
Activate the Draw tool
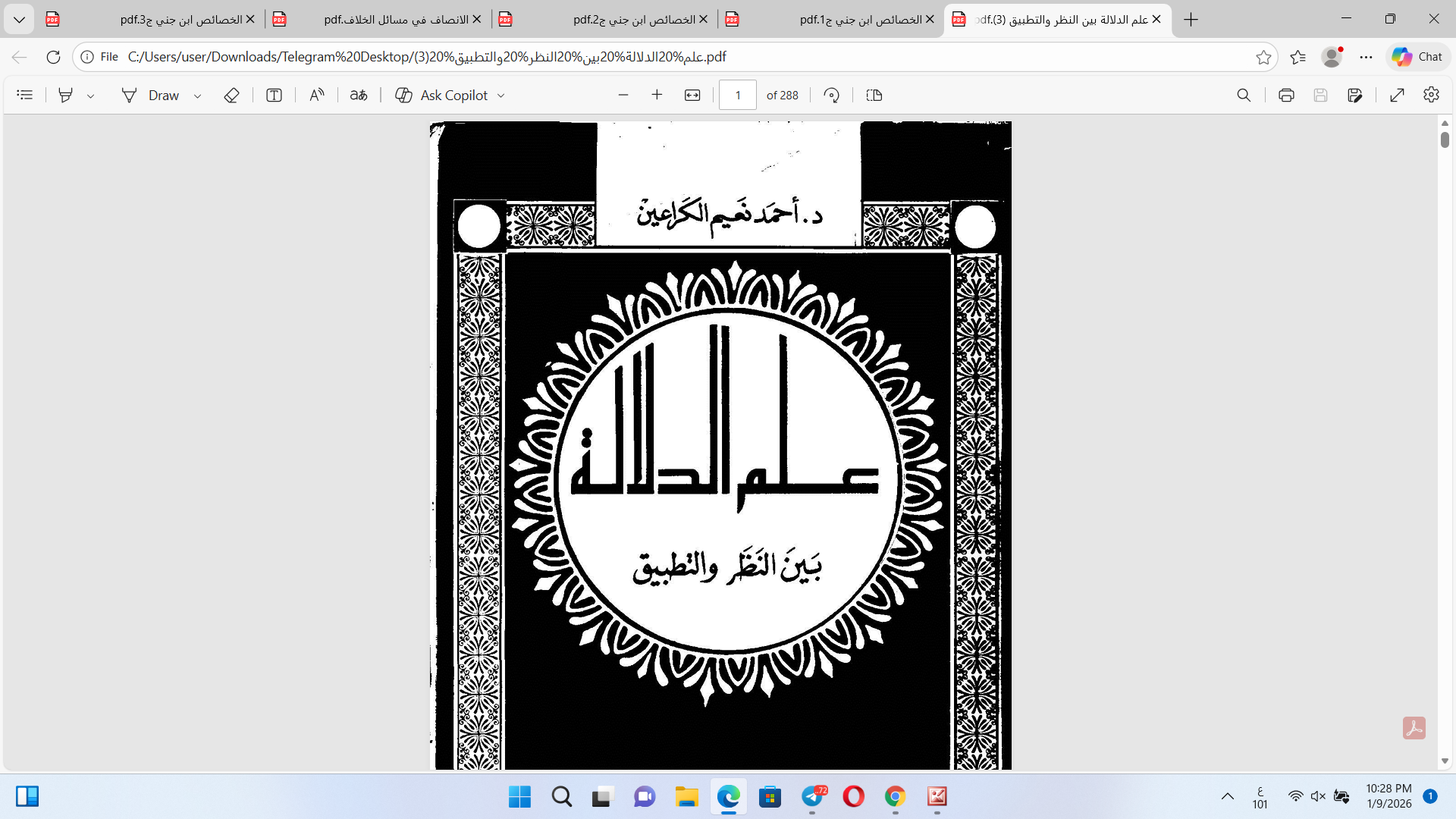click(151, 95)
